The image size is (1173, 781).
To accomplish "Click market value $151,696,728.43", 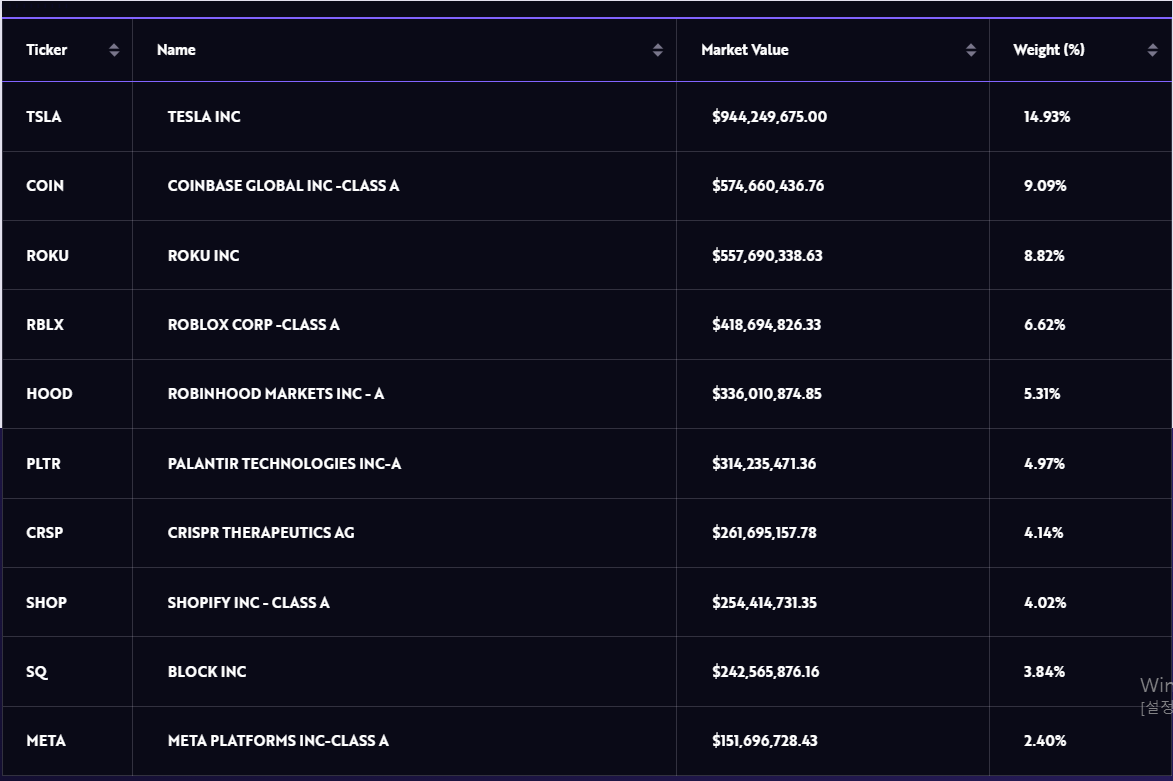I will coord(765,741).
